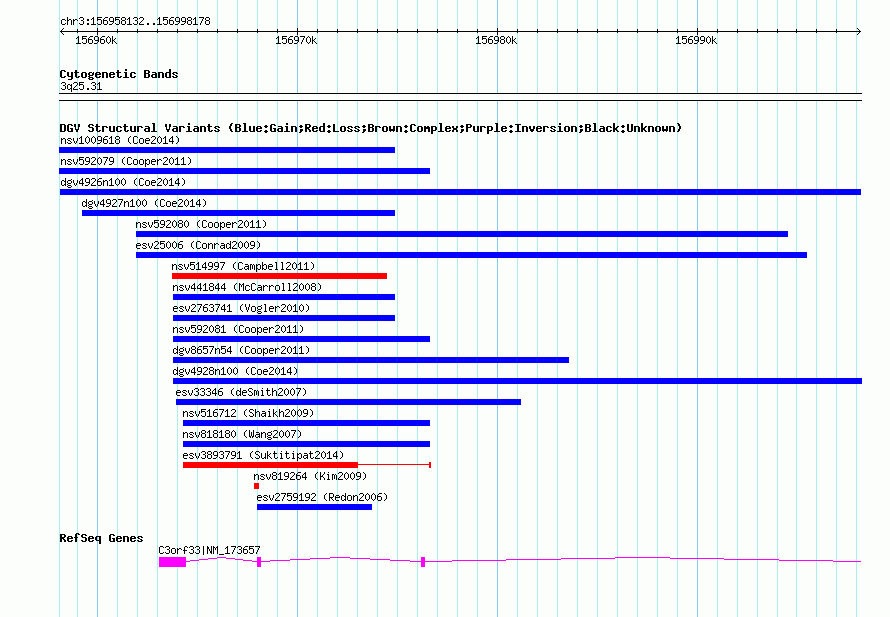890x617 pixels.
Task: Open dgv8657n54 (Cooper2011) label
Action: pos(241,350)
